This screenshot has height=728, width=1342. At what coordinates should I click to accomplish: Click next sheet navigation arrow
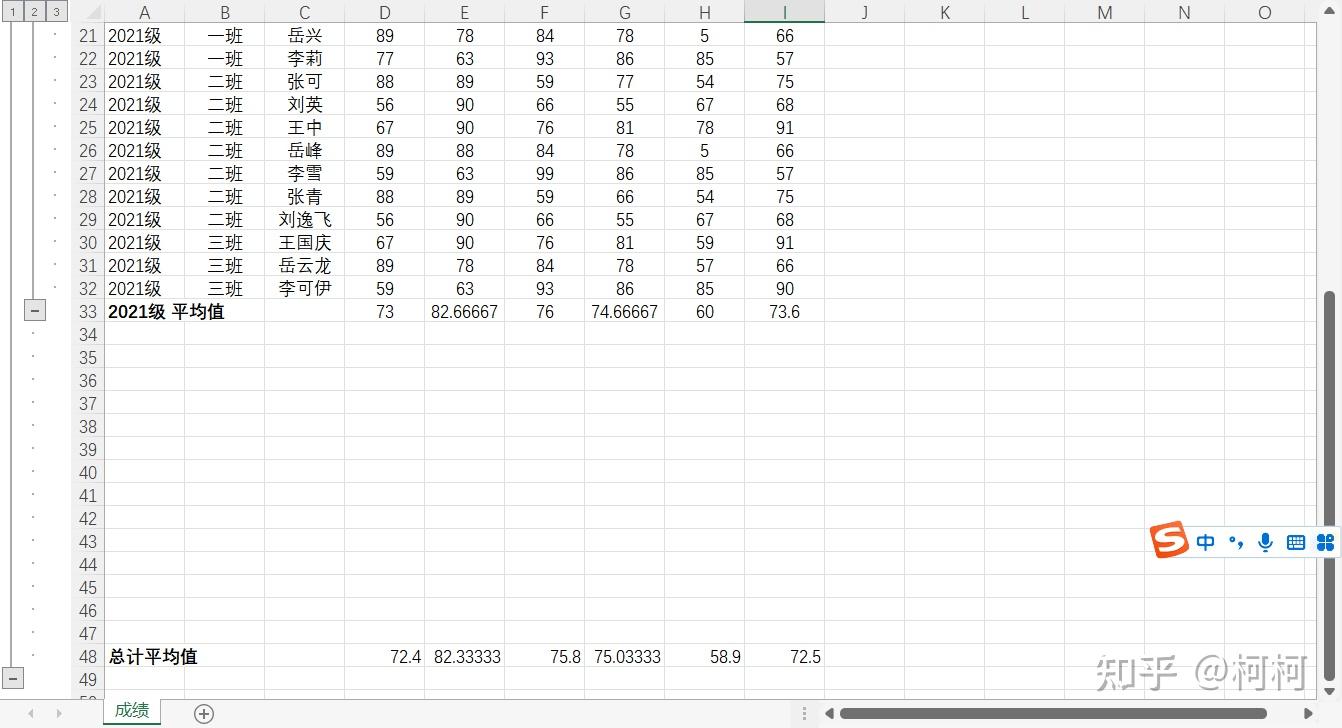point(59,713)
